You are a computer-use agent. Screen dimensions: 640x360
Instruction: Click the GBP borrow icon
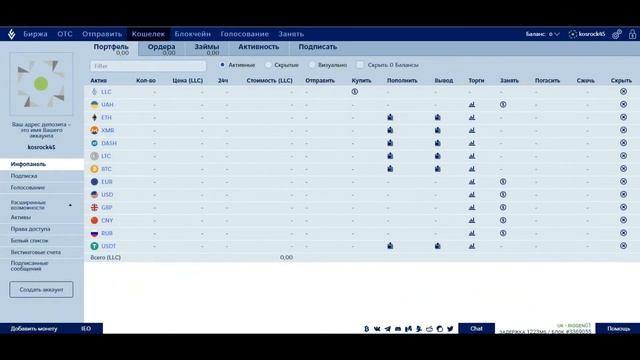[x=503, y=207]
